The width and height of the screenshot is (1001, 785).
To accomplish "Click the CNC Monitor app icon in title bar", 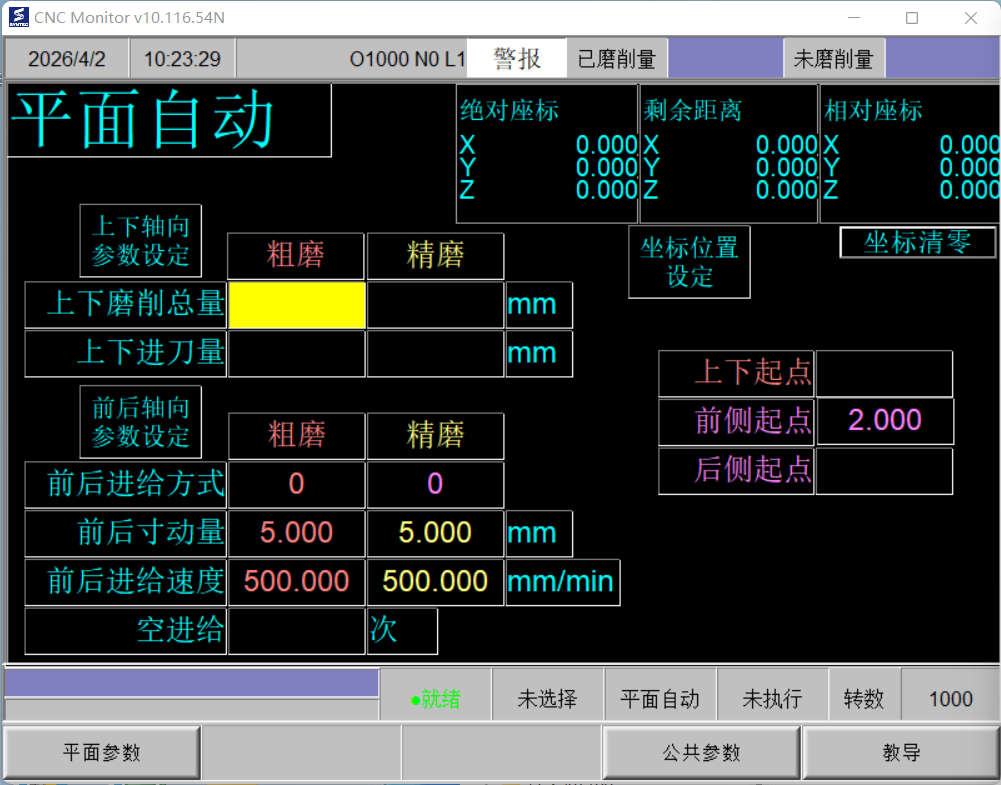I will pyautogui.click(x=18, y=18).
